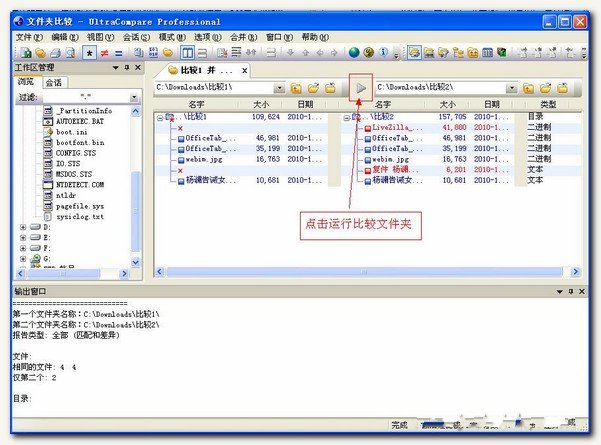Expand the F: drive node
601x445 pixels.
tap(23, 248)
